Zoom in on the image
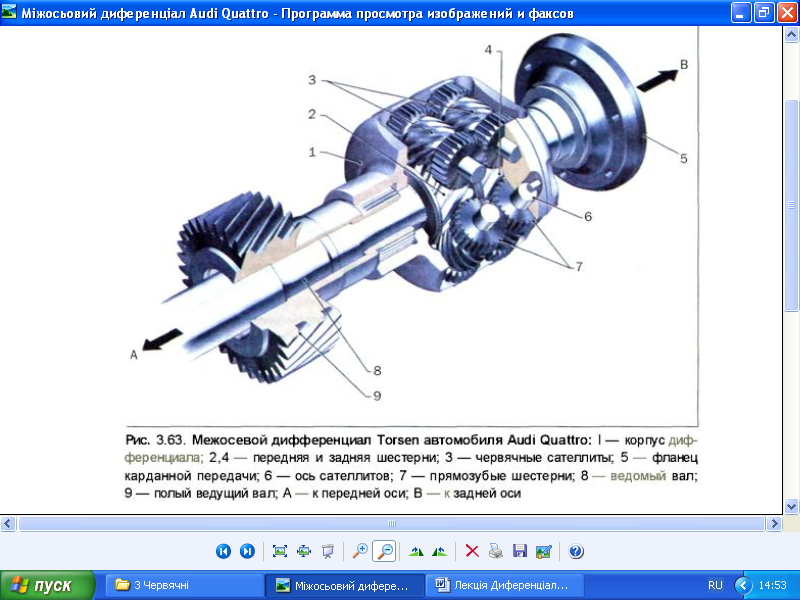This screenshot has height=600, width=800. point(360,551)
